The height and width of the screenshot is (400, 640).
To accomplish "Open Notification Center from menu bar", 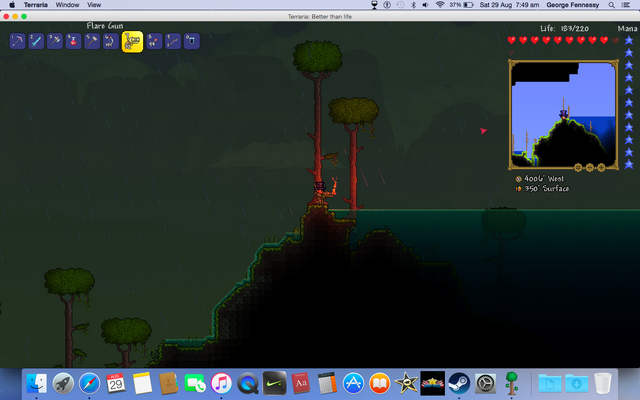I will pos(626,5).
